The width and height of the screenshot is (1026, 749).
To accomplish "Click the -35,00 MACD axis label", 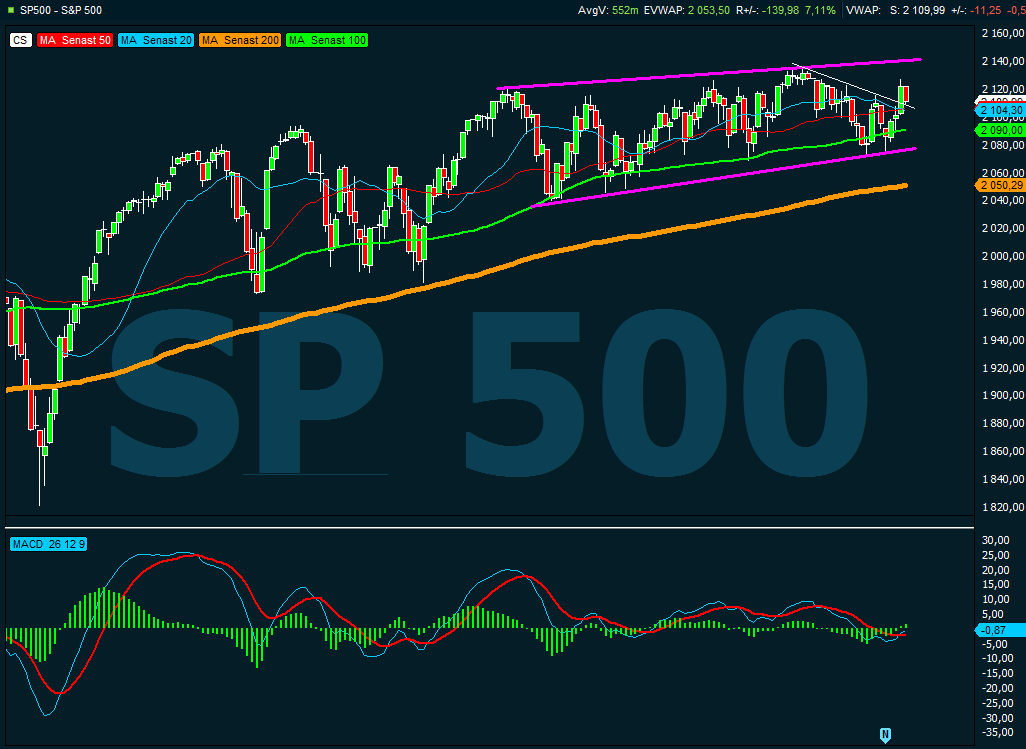I will point(995,733).
